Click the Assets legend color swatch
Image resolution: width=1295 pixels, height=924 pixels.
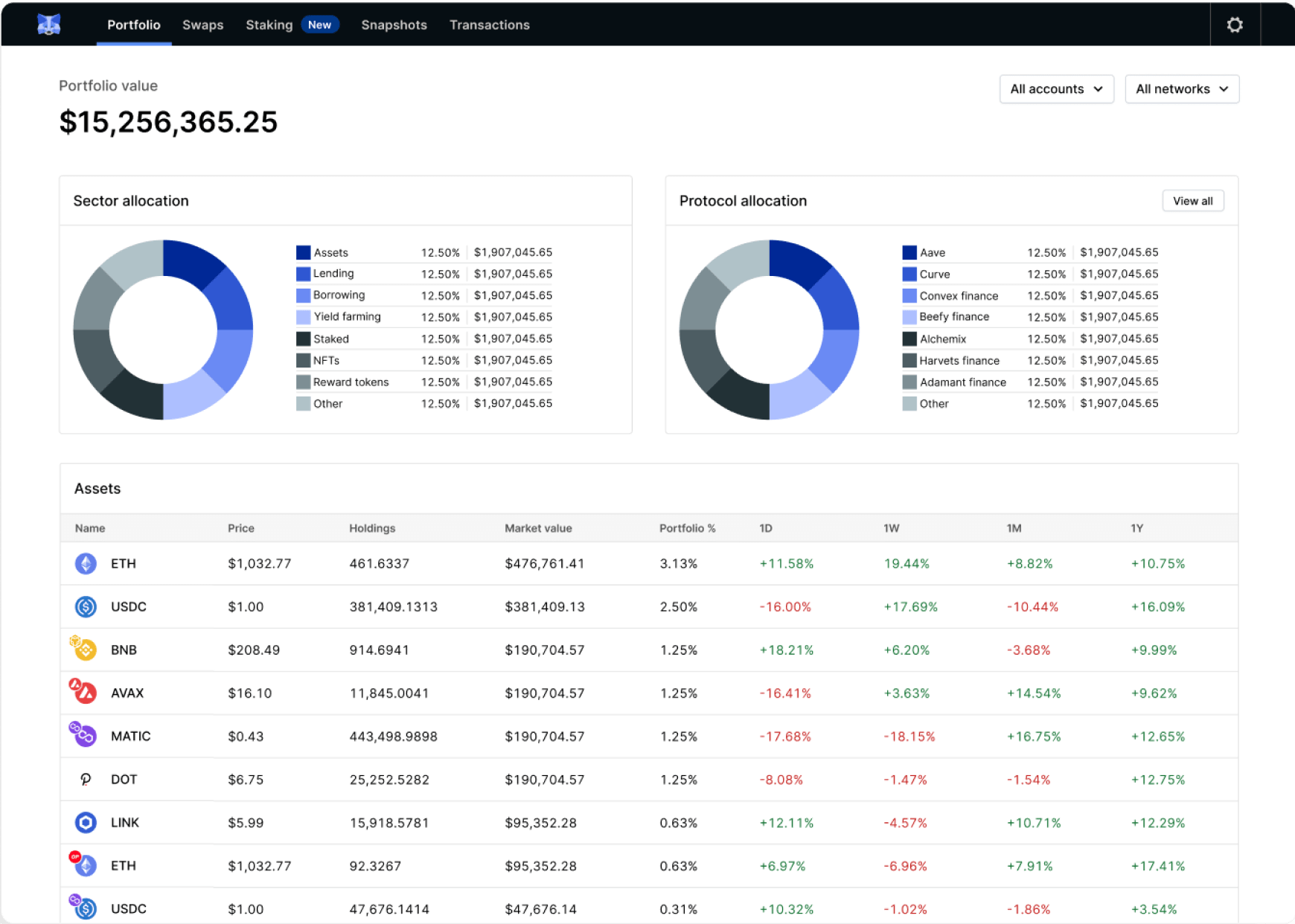[x=304, y=253]
